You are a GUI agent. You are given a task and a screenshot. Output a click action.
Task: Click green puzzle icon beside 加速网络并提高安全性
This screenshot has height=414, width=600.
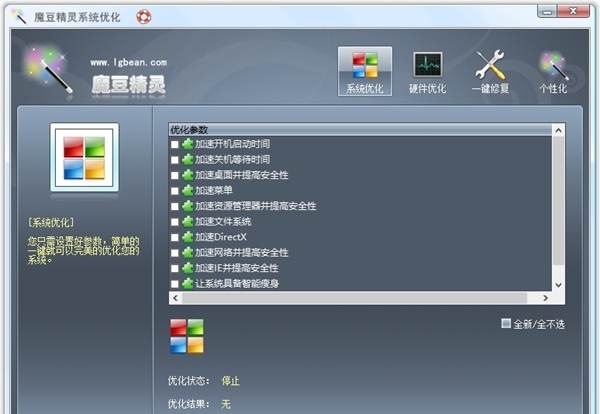coord(188,253)
